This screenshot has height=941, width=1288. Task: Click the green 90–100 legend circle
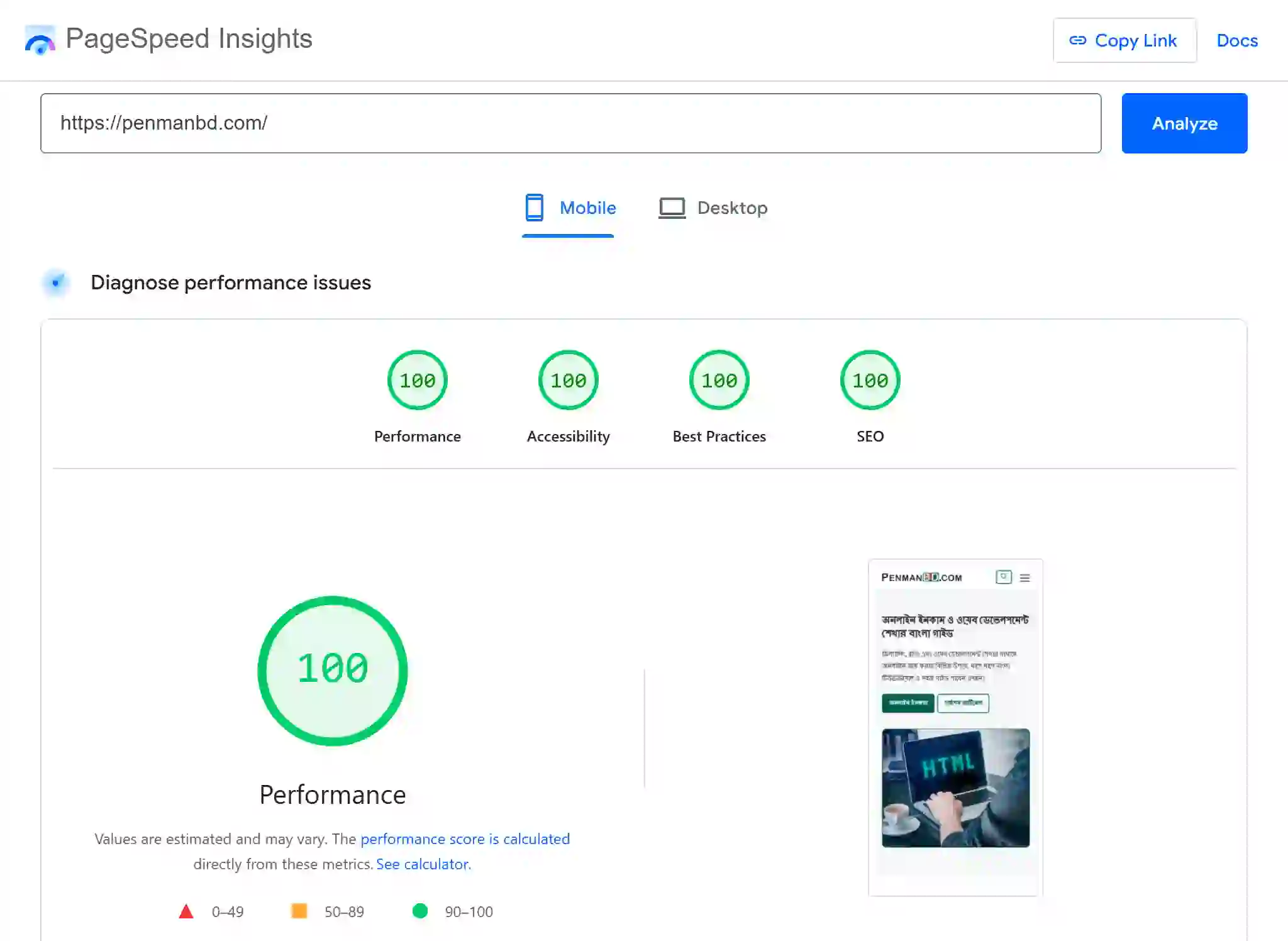(419, 911)
